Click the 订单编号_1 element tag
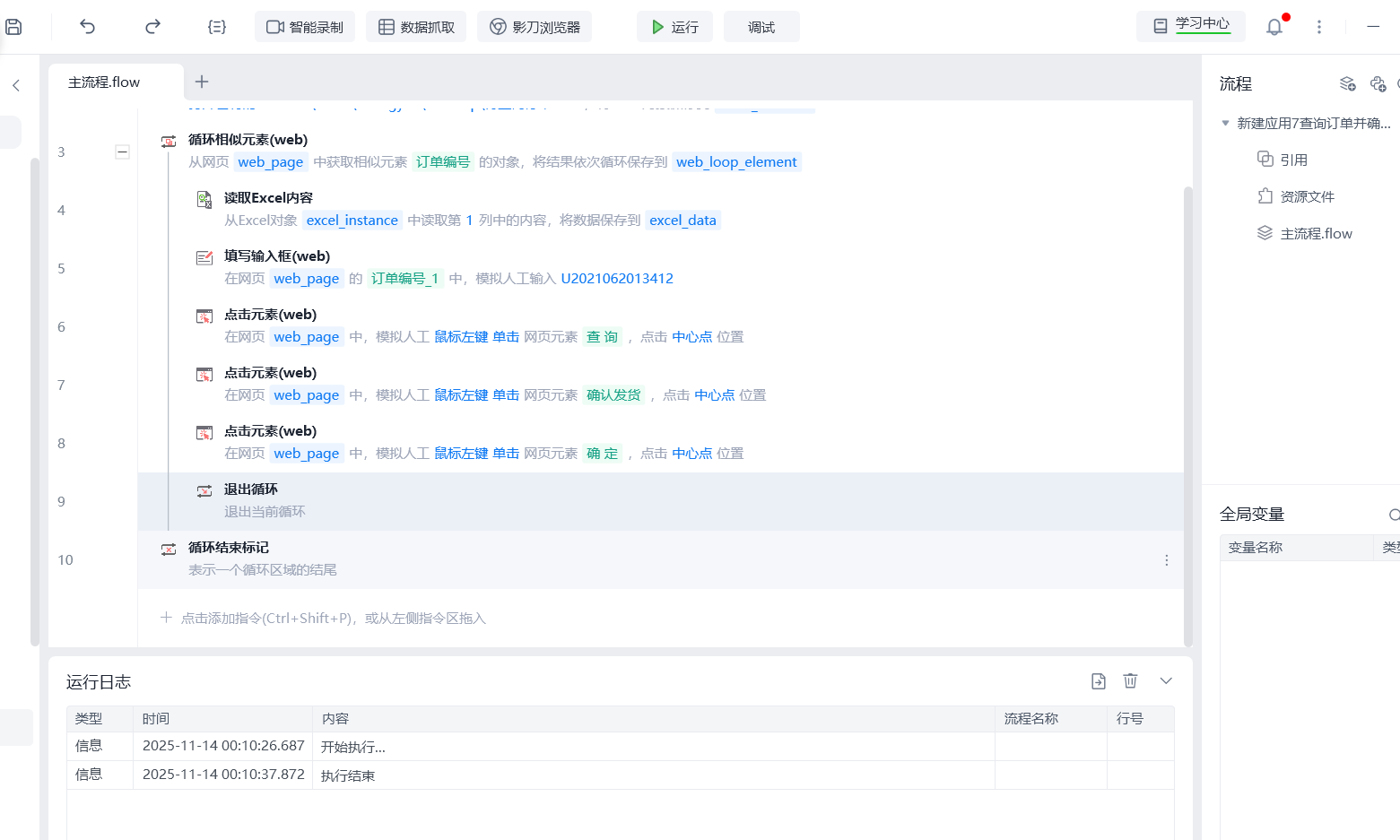This screenshot has height=840, width=1400. tap(405, 279)
